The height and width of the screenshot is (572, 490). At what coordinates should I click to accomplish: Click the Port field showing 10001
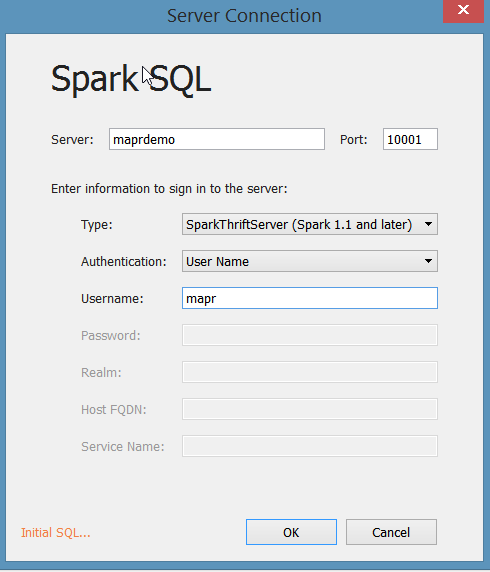(x=410, y=139)
